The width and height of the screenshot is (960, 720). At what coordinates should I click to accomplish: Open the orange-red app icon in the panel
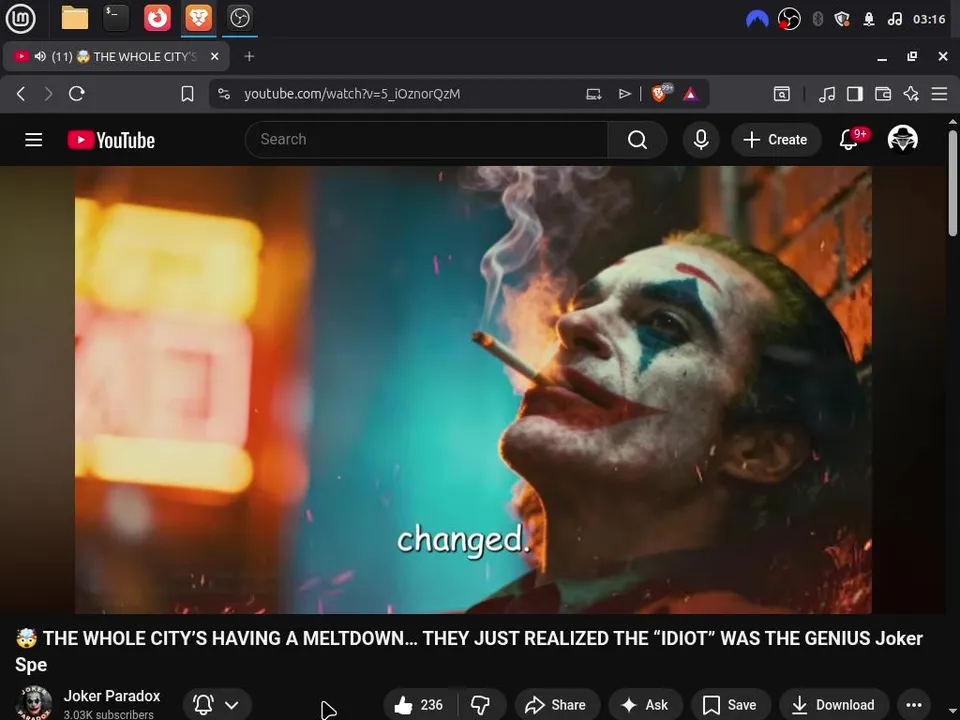tap(157, 18)
